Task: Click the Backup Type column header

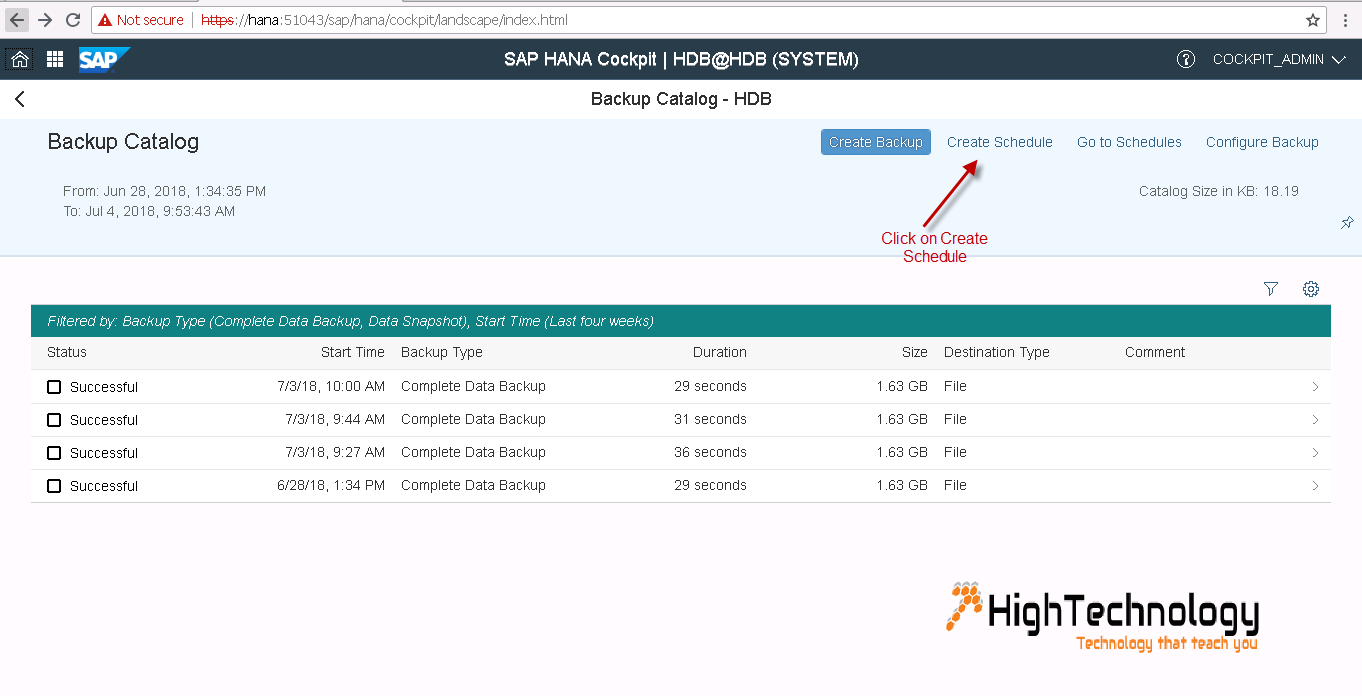Action: (442, 352)
